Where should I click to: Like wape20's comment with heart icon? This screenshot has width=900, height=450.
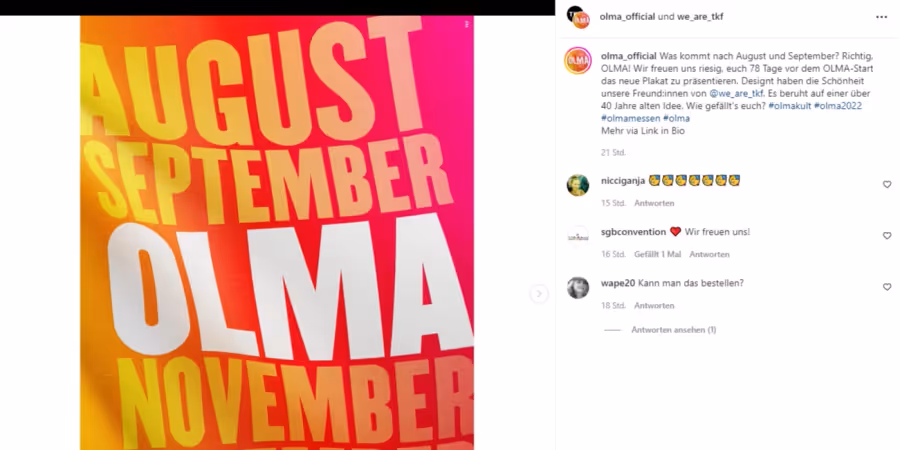pos(887,287)
